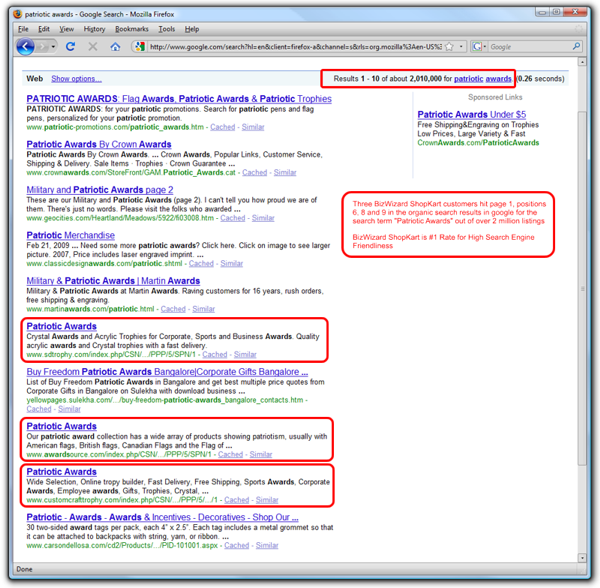
Task: Click the scrollbar down arrow
Action: [582, 558]
